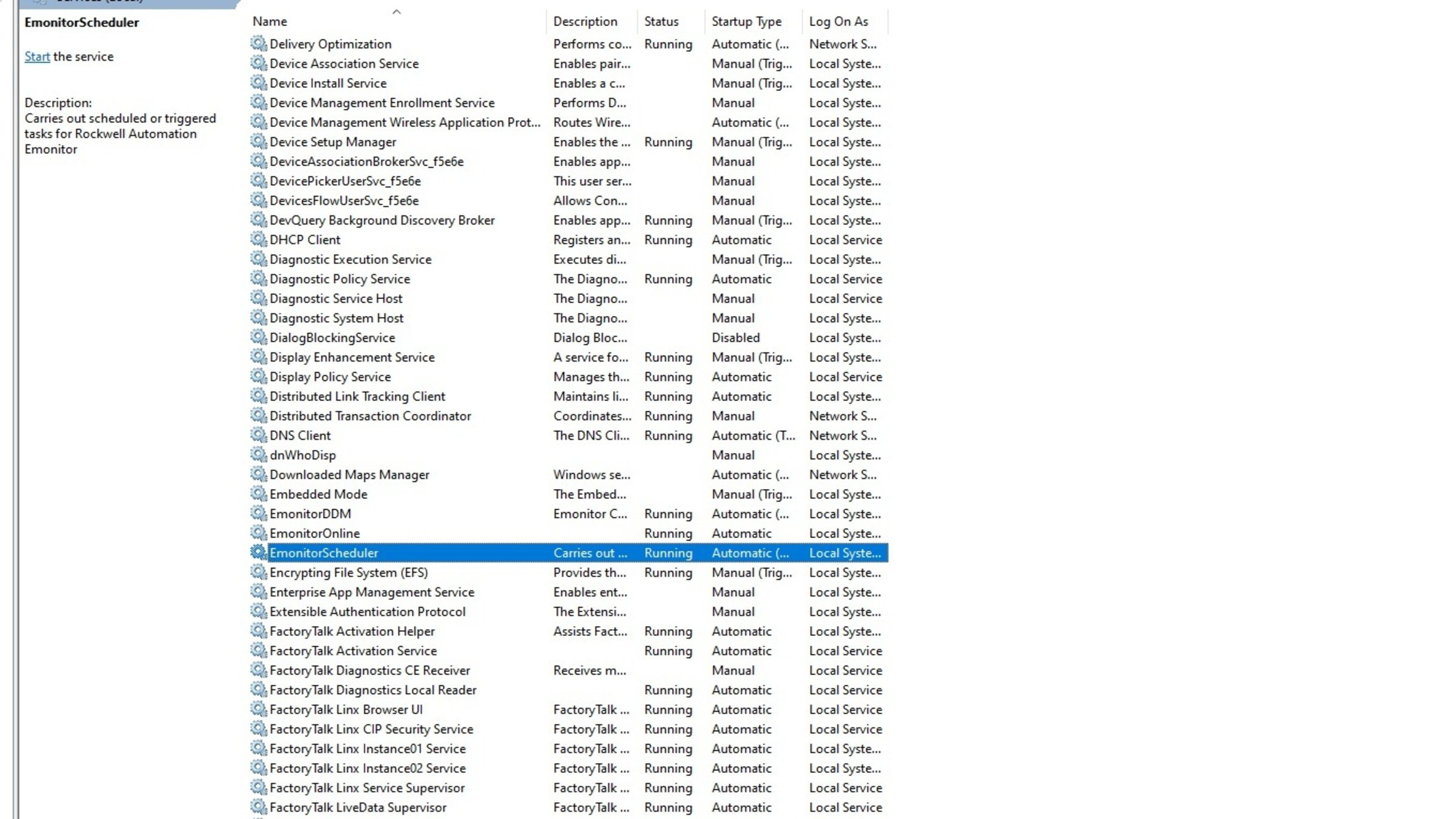Click Running status of Device Setup Manager
This screenshot has height=819, width=1456.
(x=668, y=141)
